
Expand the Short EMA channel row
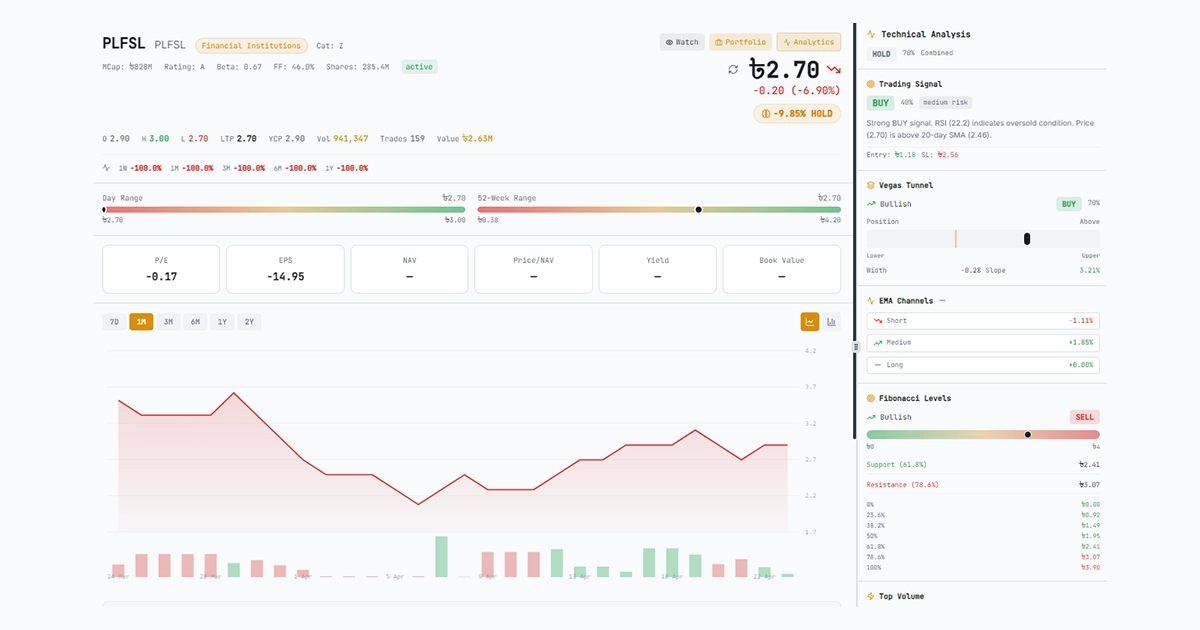[984, 321]
